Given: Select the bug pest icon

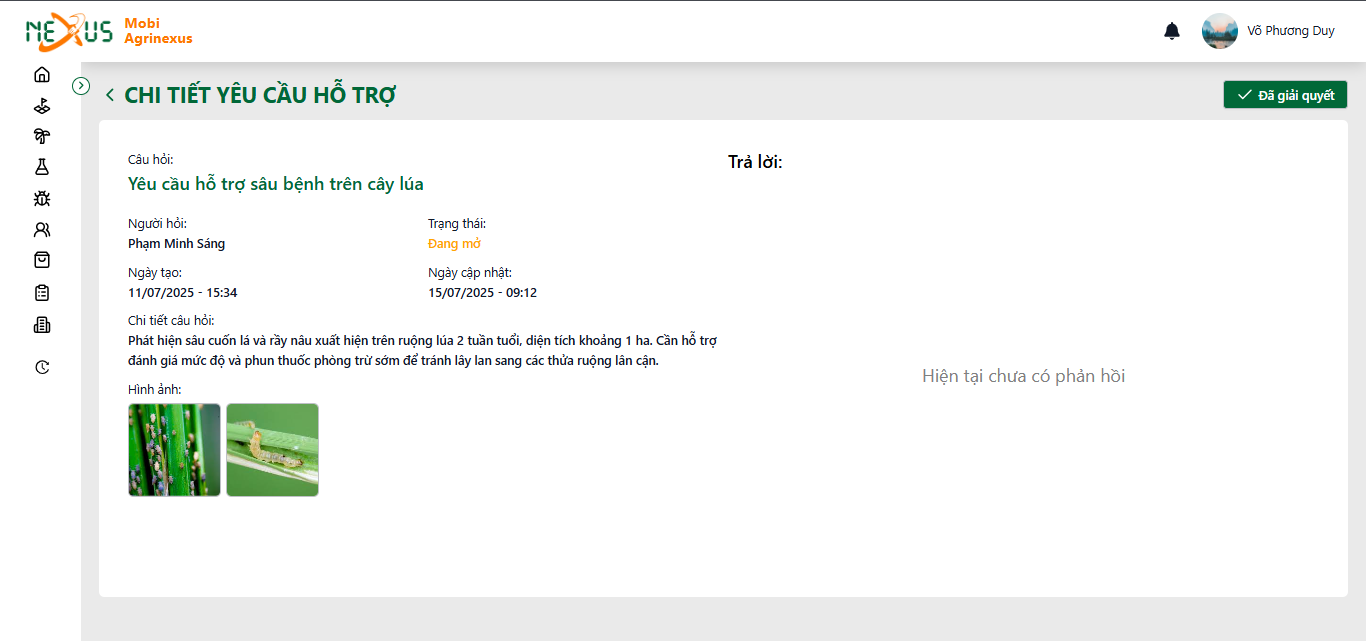Looking at the screenshot, I should [x=41, y=198].
